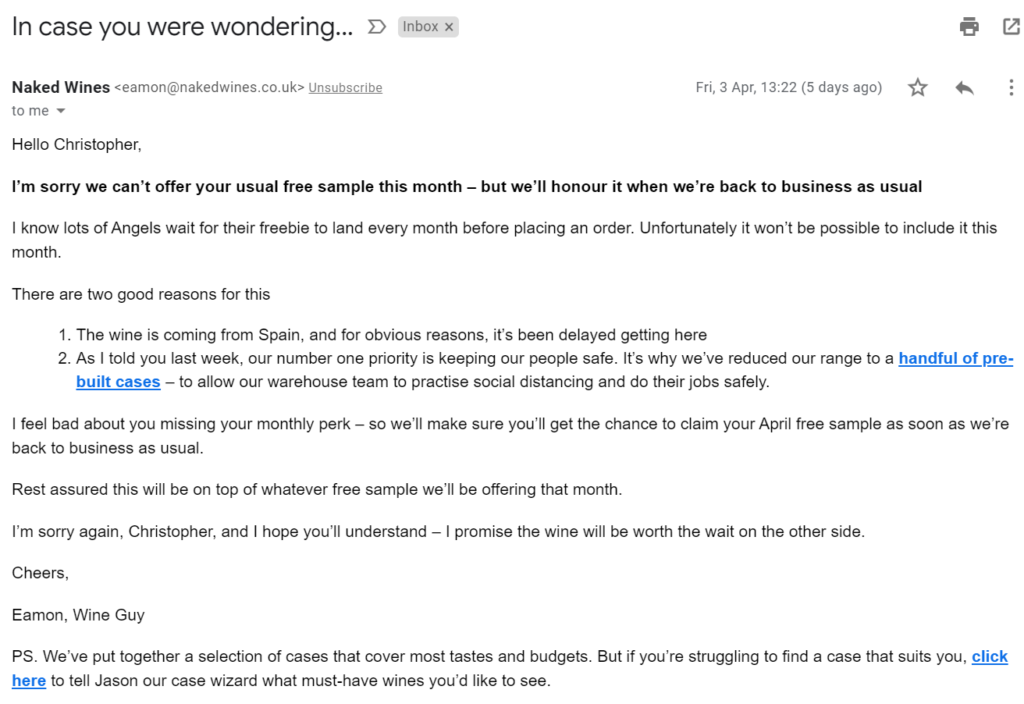
Task: Open the "handful of pre-built cases" link
Action: point(955,359)
